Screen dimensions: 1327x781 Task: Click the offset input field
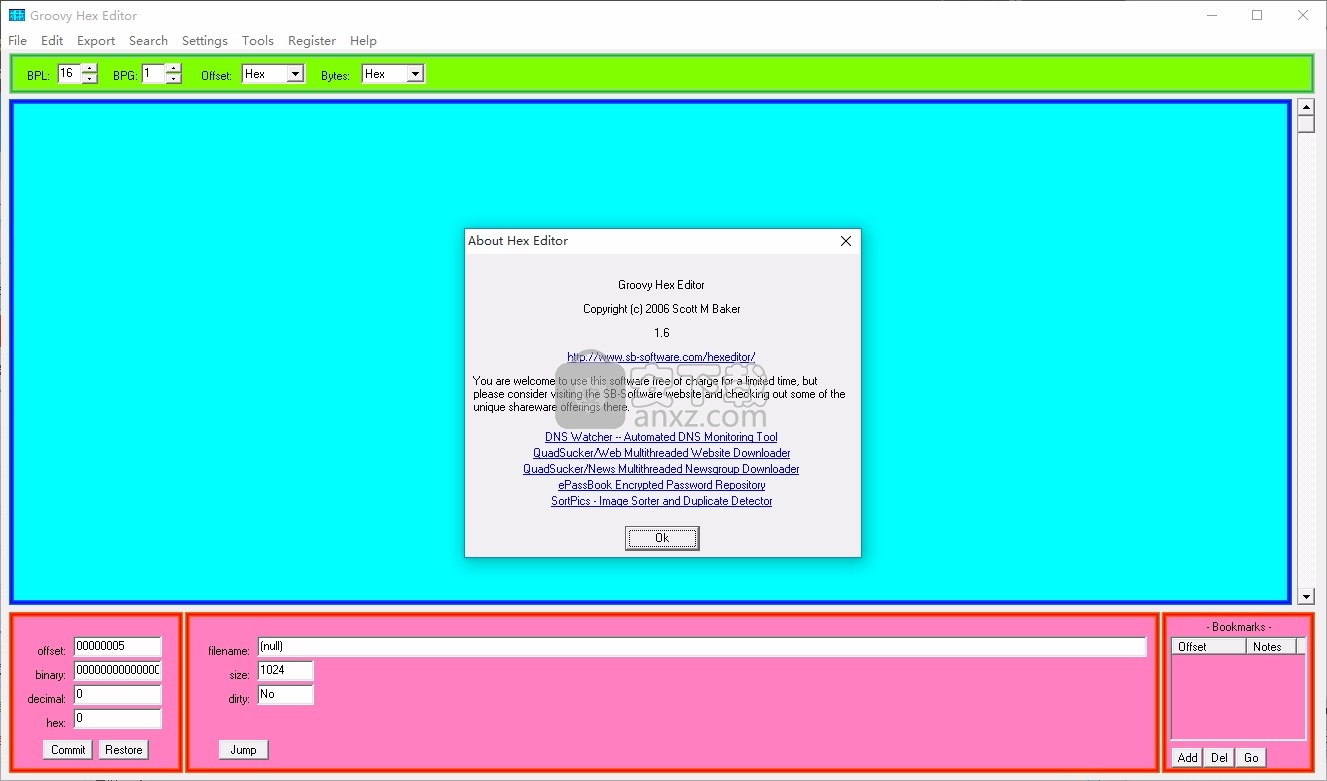118,647
